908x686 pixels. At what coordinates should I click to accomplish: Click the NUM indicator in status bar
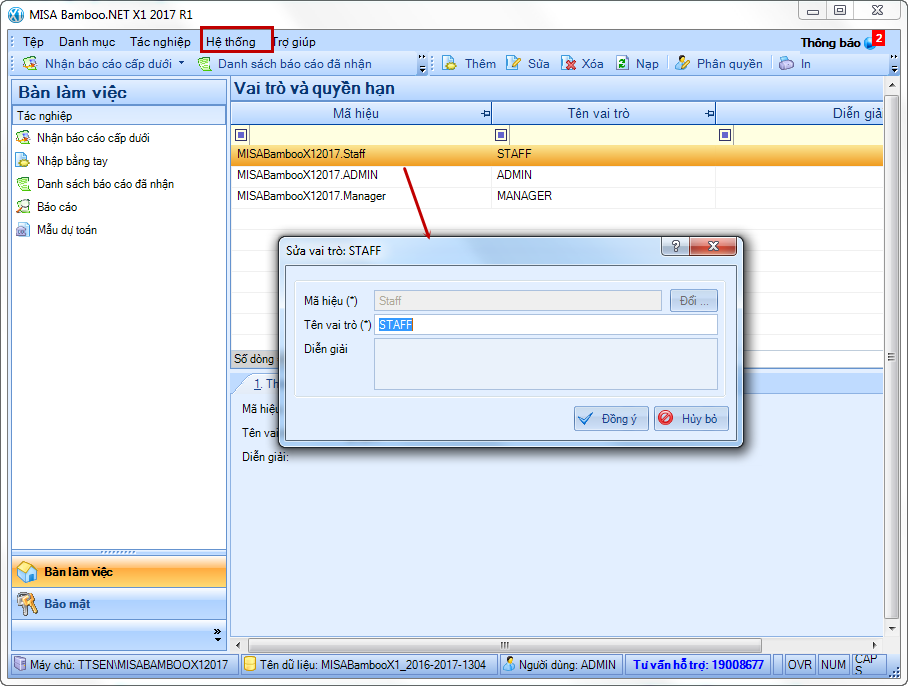click(x=833, y=665)
